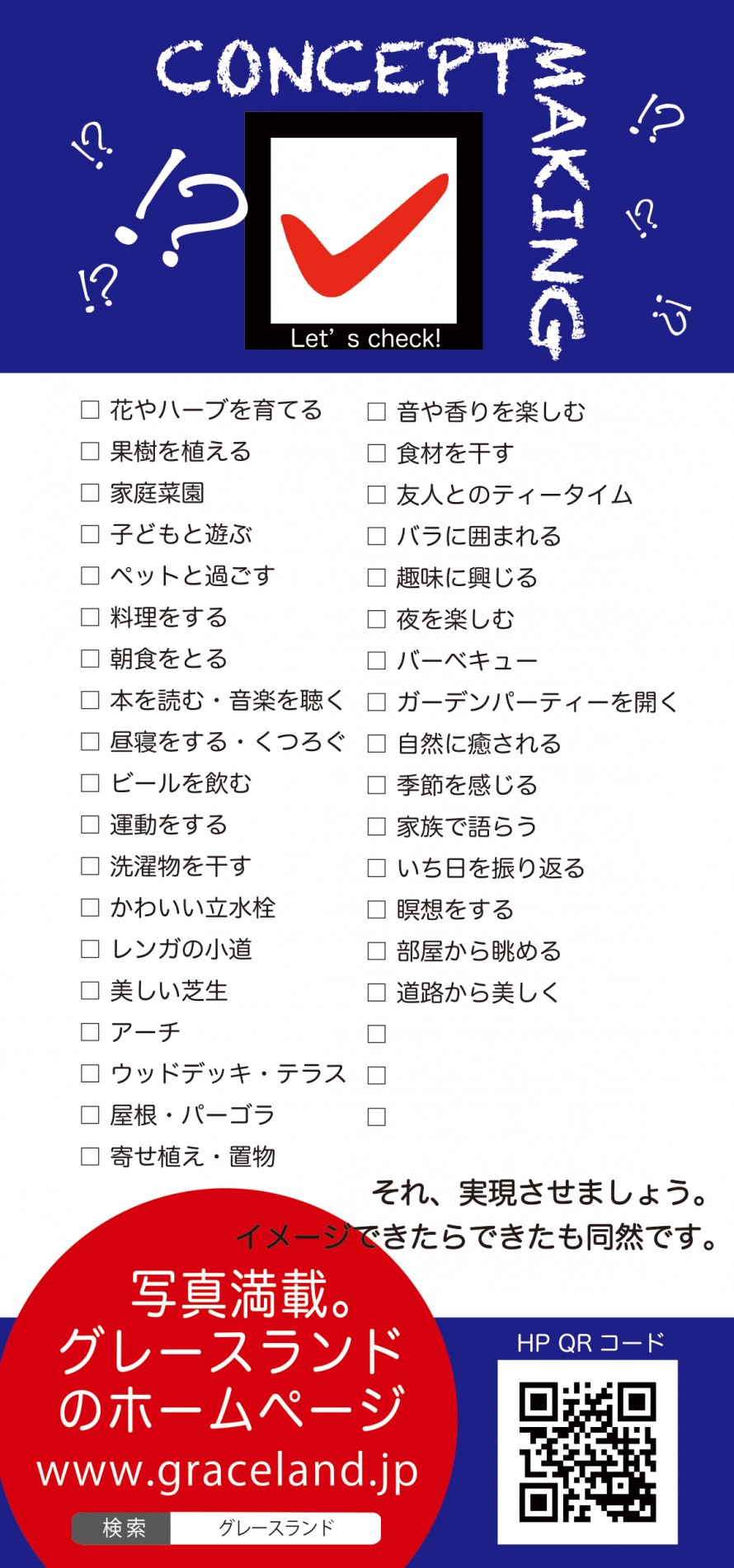Click the グレースランド search field
The width and height of the screenshot is (734, 1568).
click(275, 1528)
